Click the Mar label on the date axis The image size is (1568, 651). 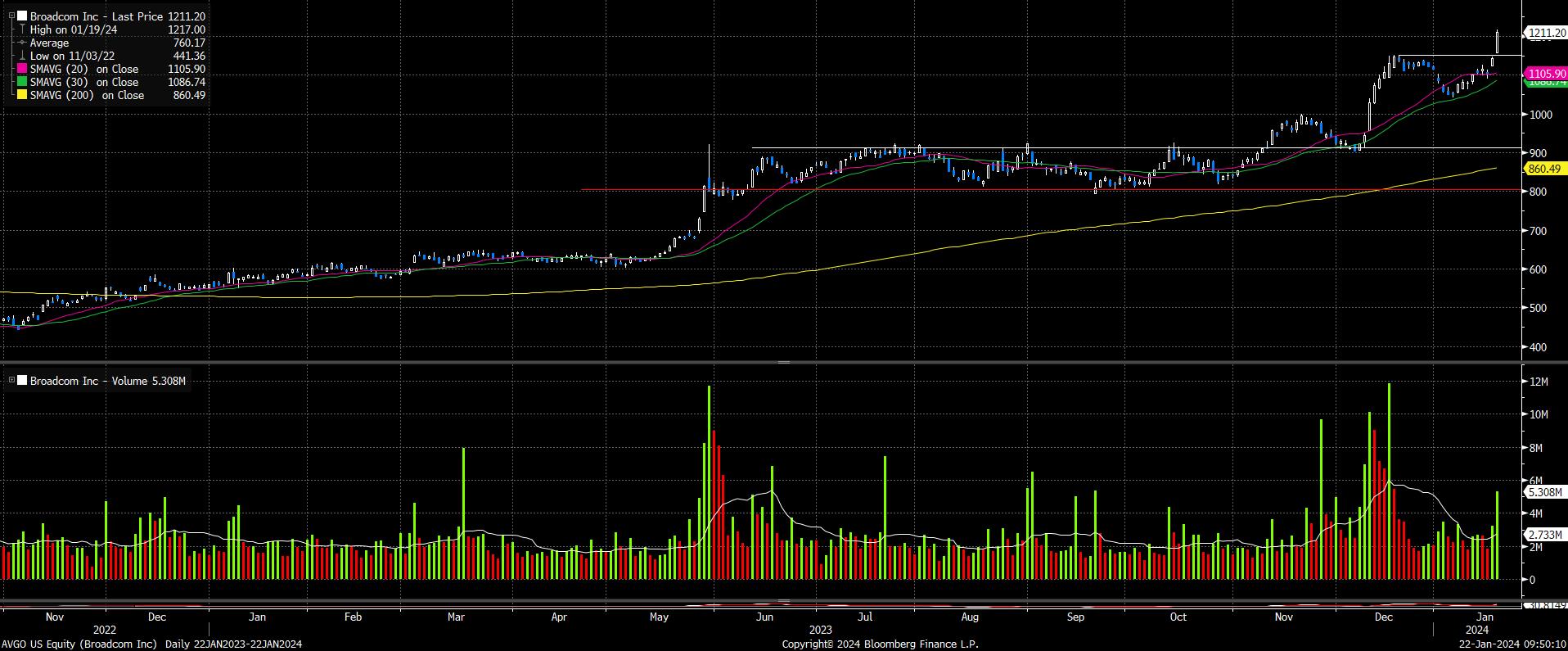point(456,617)
